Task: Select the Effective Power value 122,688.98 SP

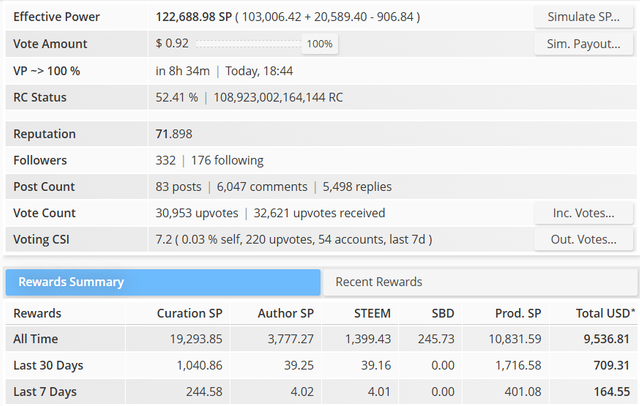Action: tap(193, 17)
